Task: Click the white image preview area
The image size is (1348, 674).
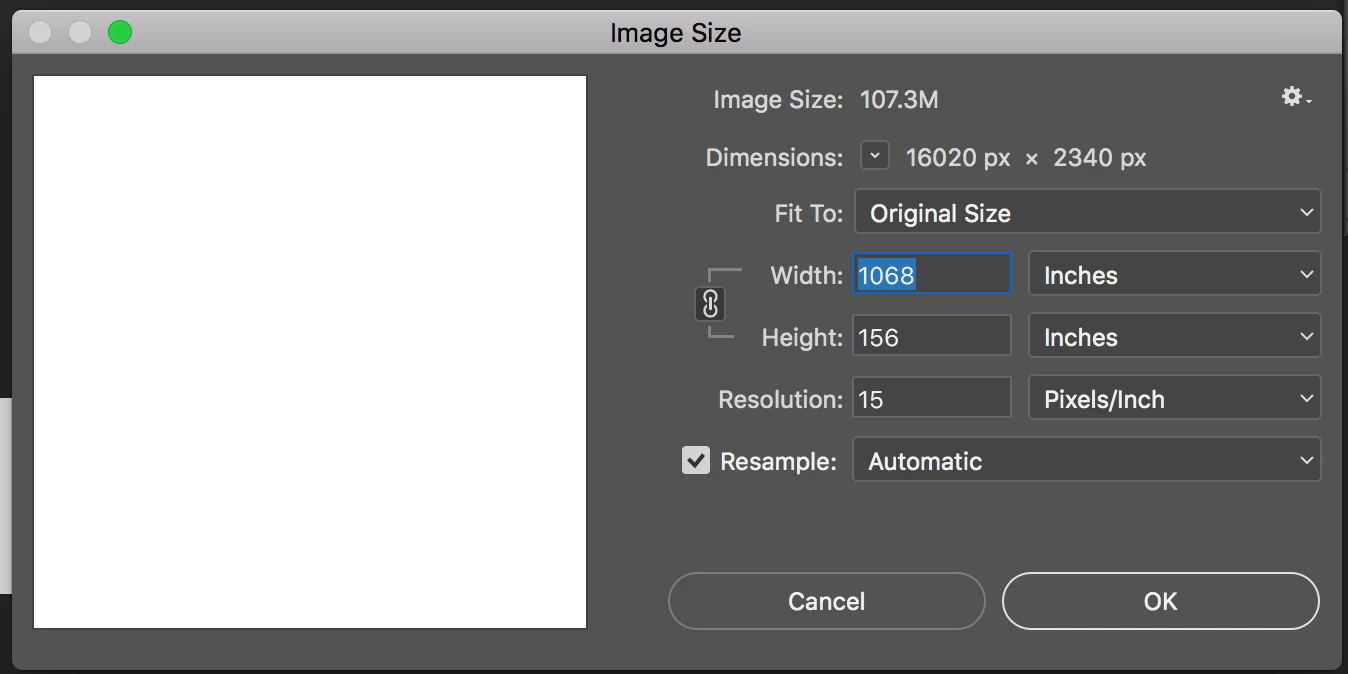Action: click(x=310, y=352)
